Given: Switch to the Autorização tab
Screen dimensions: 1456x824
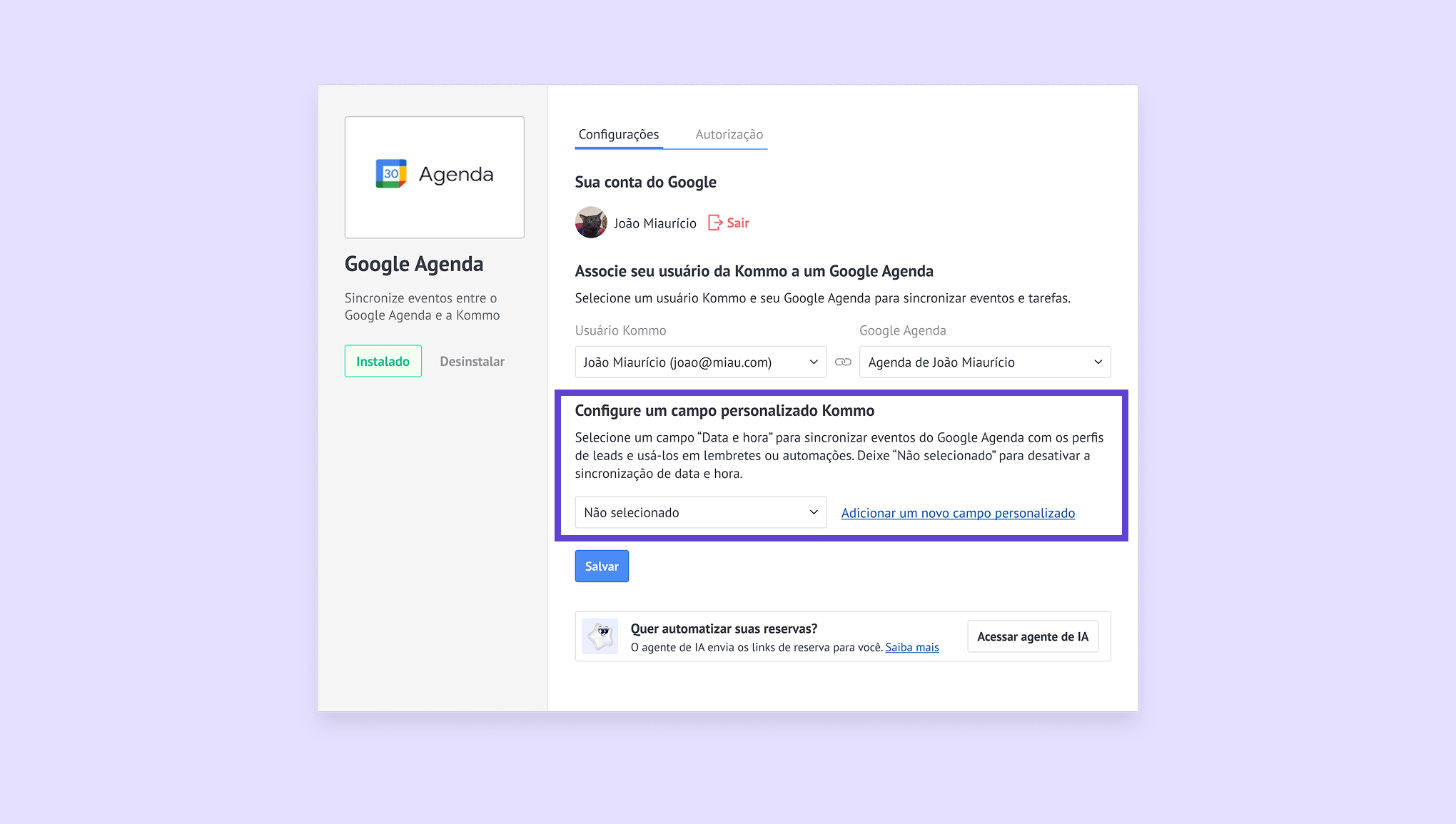Looking at the screenshot, I should pos(729,134).
